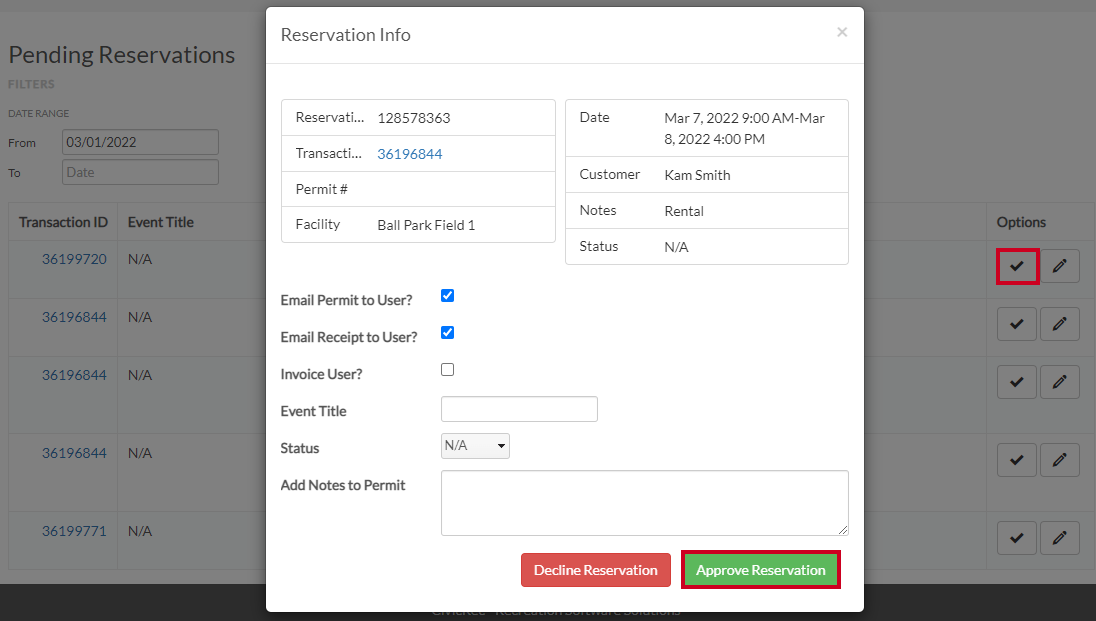Screen dimensions: 1096x621
Task: Focus the Add Notes to Permit textarea
Action: 644,503
